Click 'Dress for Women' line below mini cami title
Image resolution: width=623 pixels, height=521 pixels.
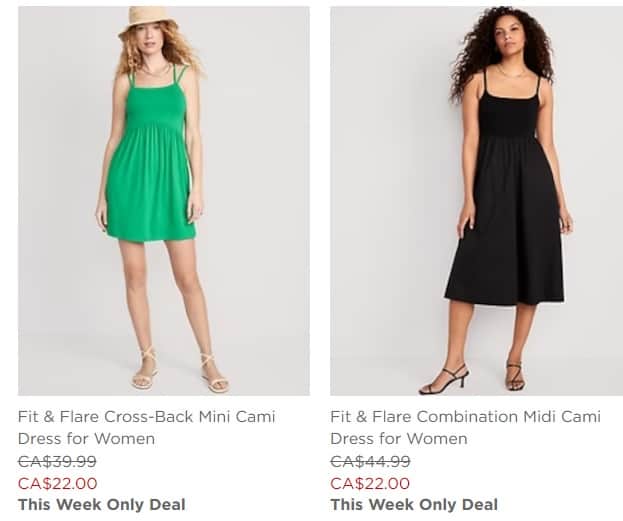point(86,438)
